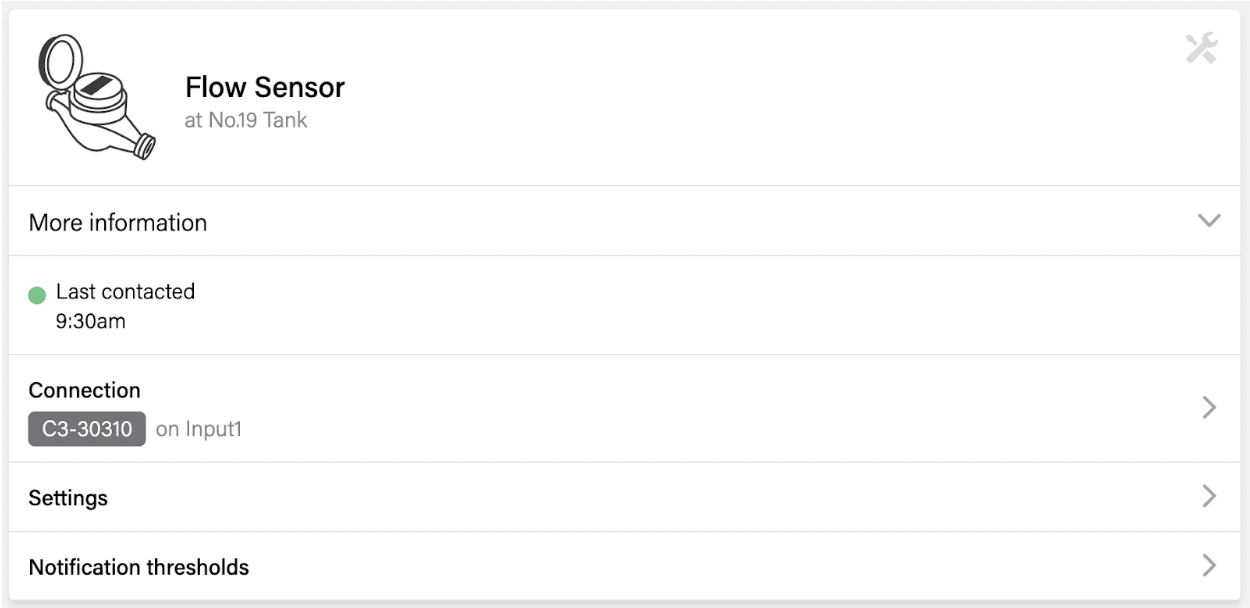Click empty space in the More information row
This screenshot has width=1250, height=608.
pos(700,222)
